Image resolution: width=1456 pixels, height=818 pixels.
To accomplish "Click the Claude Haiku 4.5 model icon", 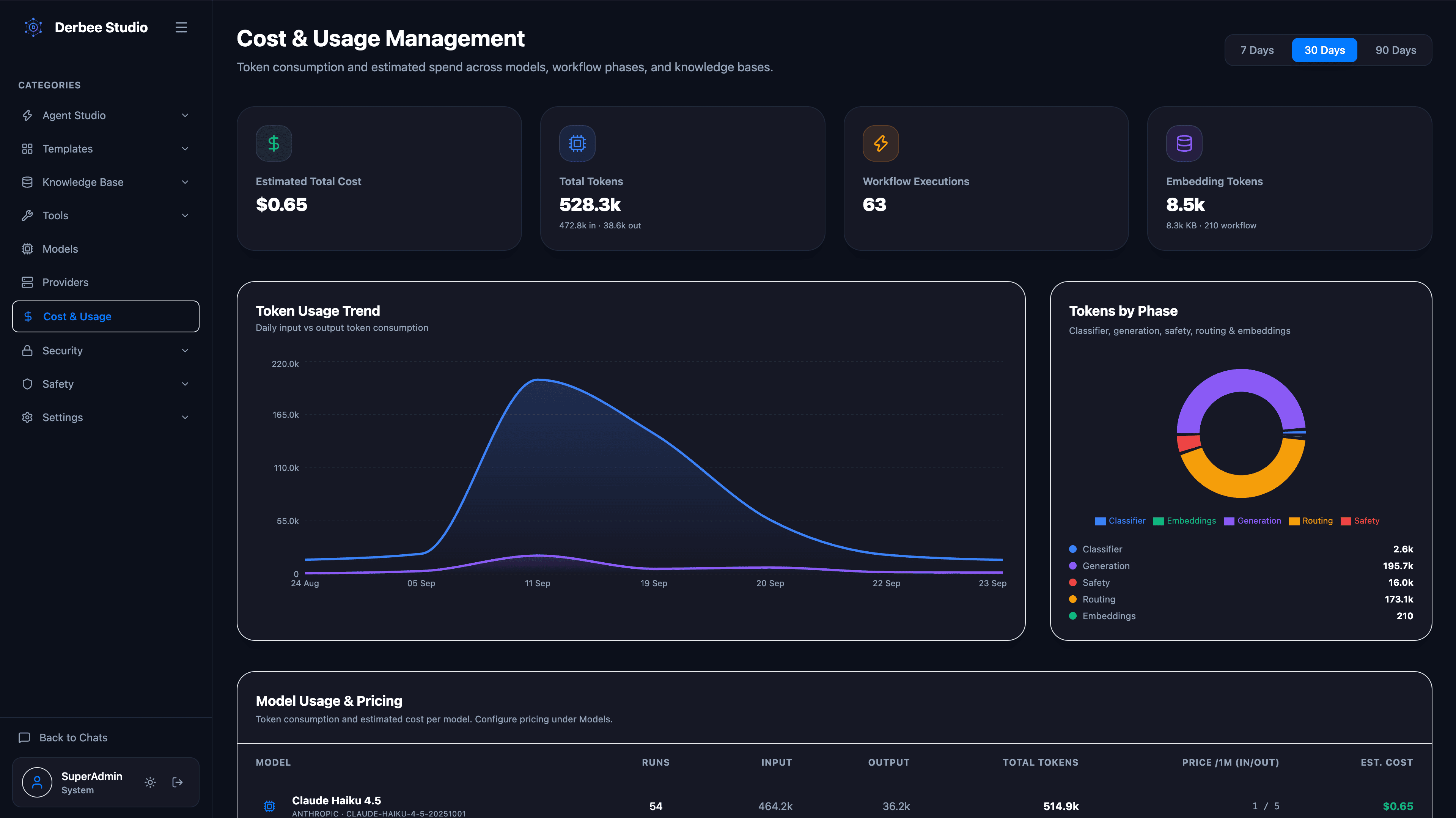I will [x=270, y=806].
